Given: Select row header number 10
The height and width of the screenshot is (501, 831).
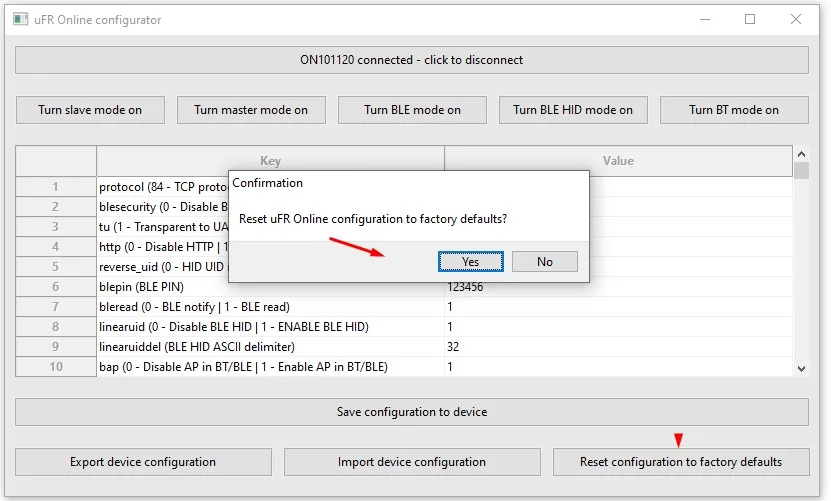Looking at the screenshot, I should click(x=56, y=367).
